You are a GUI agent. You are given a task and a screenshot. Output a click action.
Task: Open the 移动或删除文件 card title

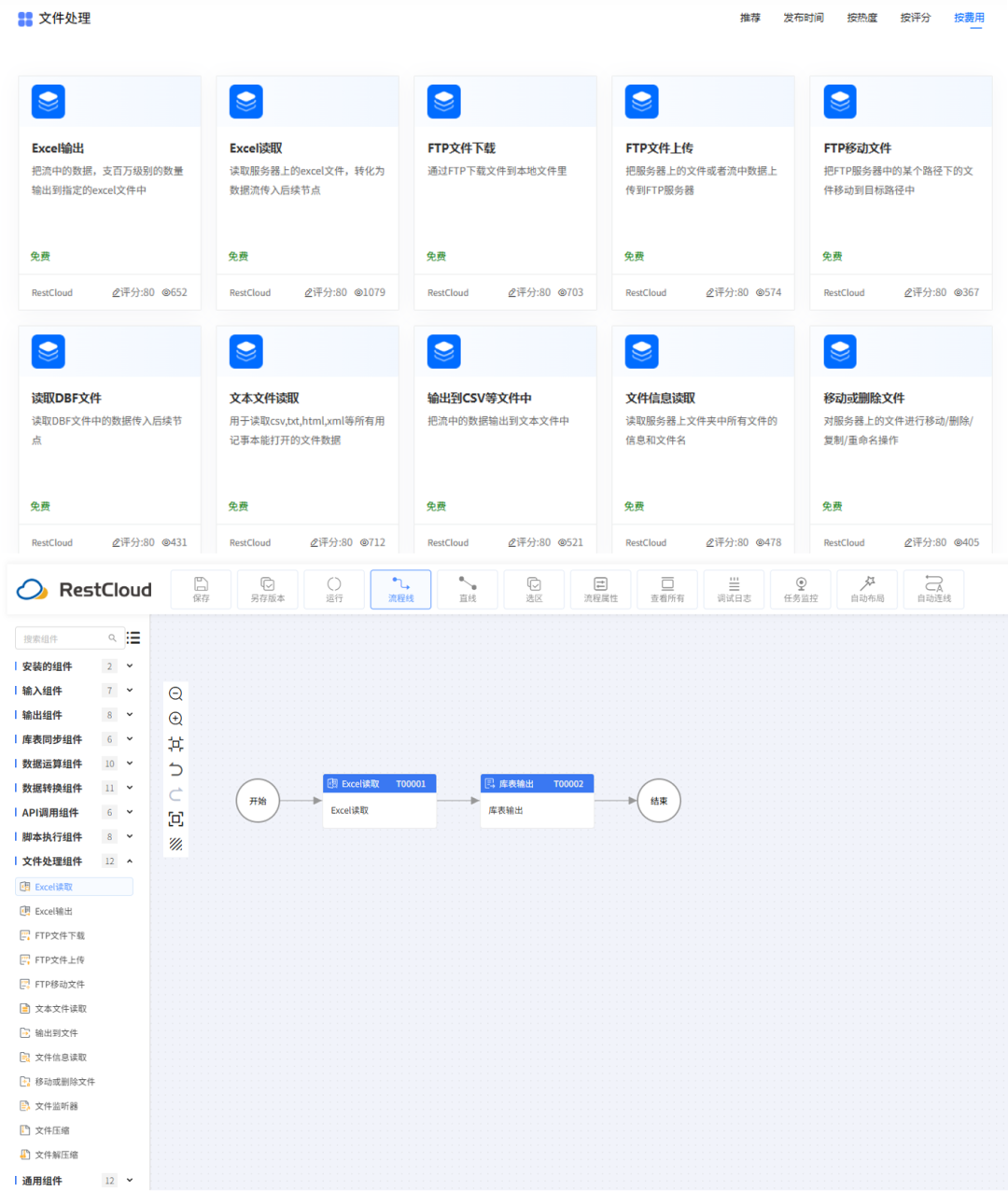coord(864,399)
